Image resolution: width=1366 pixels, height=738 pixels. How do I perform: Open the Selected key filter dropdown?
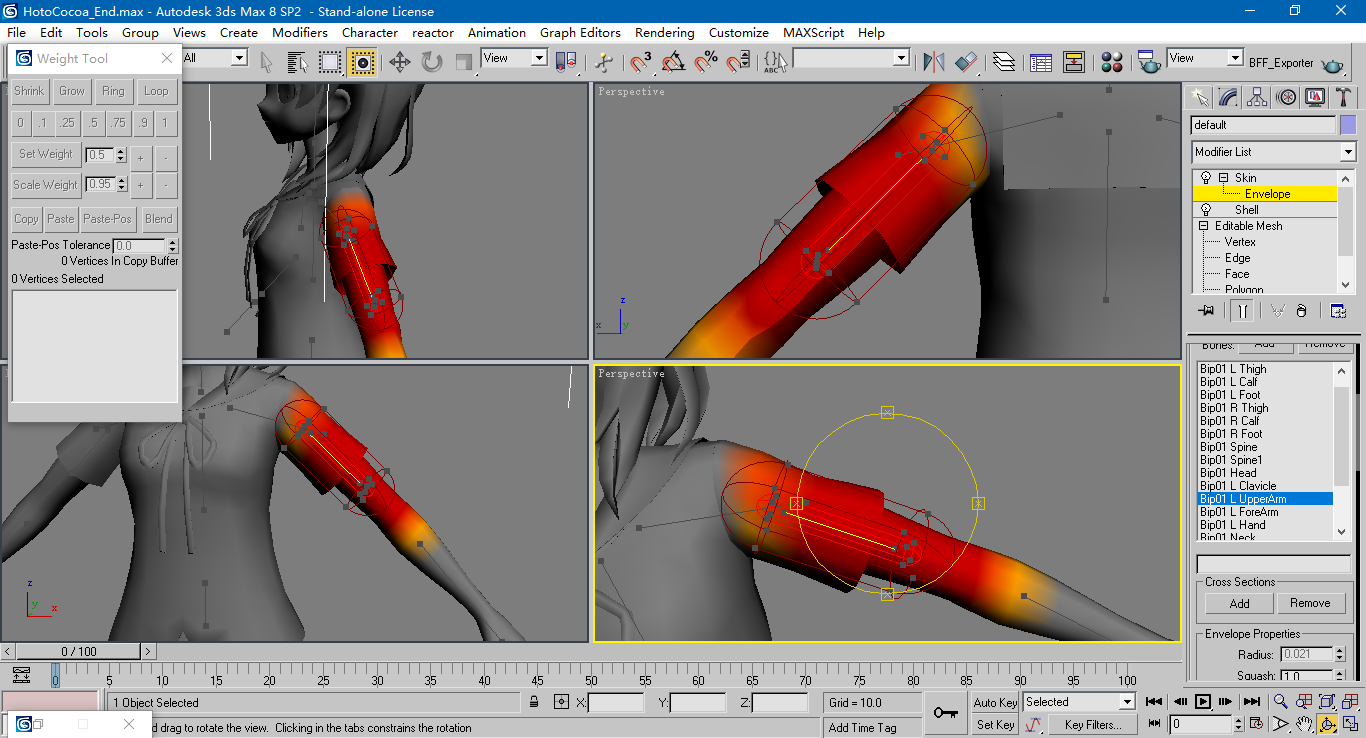(x=1127, y=702)
